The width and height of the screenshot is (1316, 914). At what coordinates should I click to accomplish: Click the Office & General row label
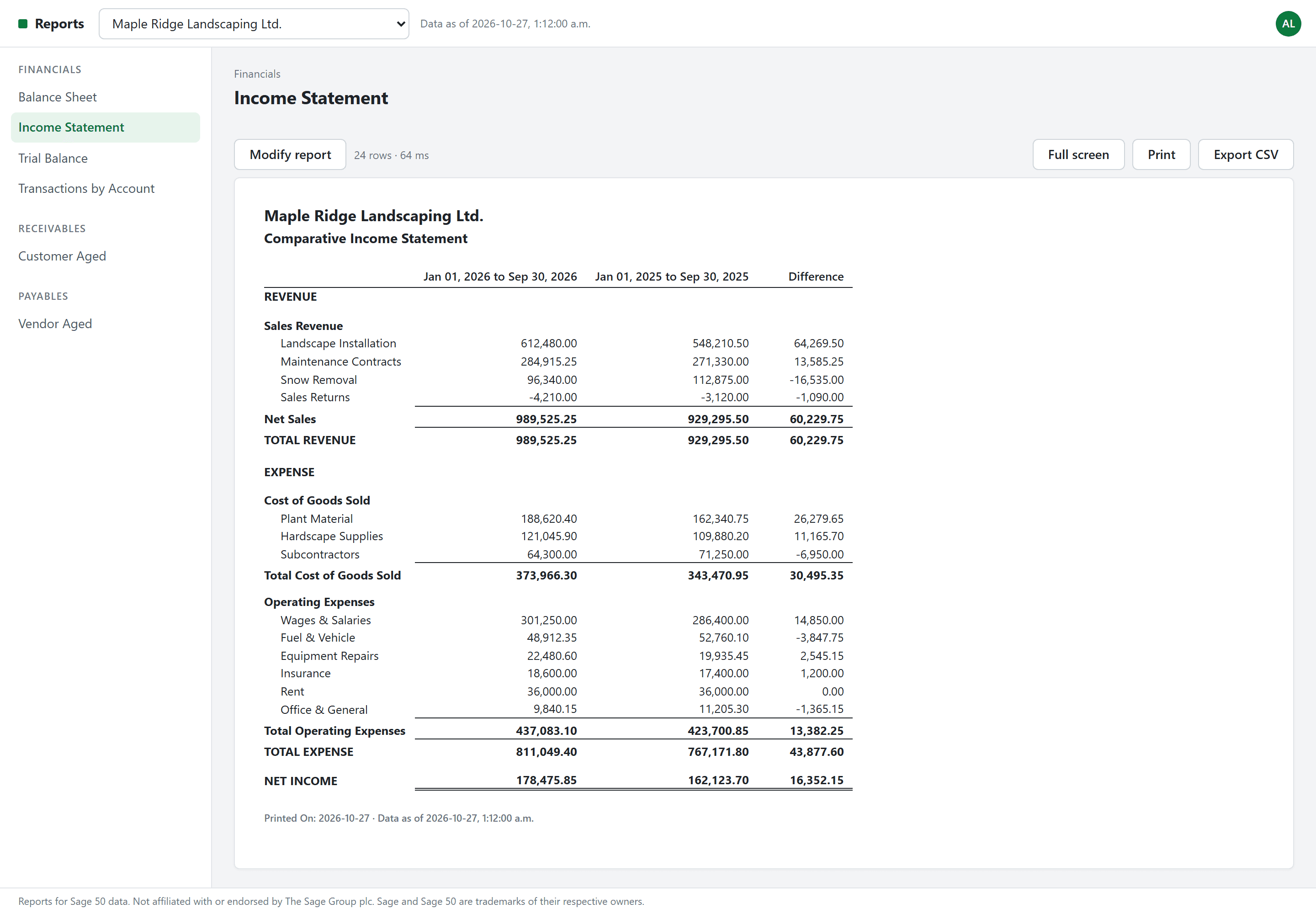[x=324, y=710]
